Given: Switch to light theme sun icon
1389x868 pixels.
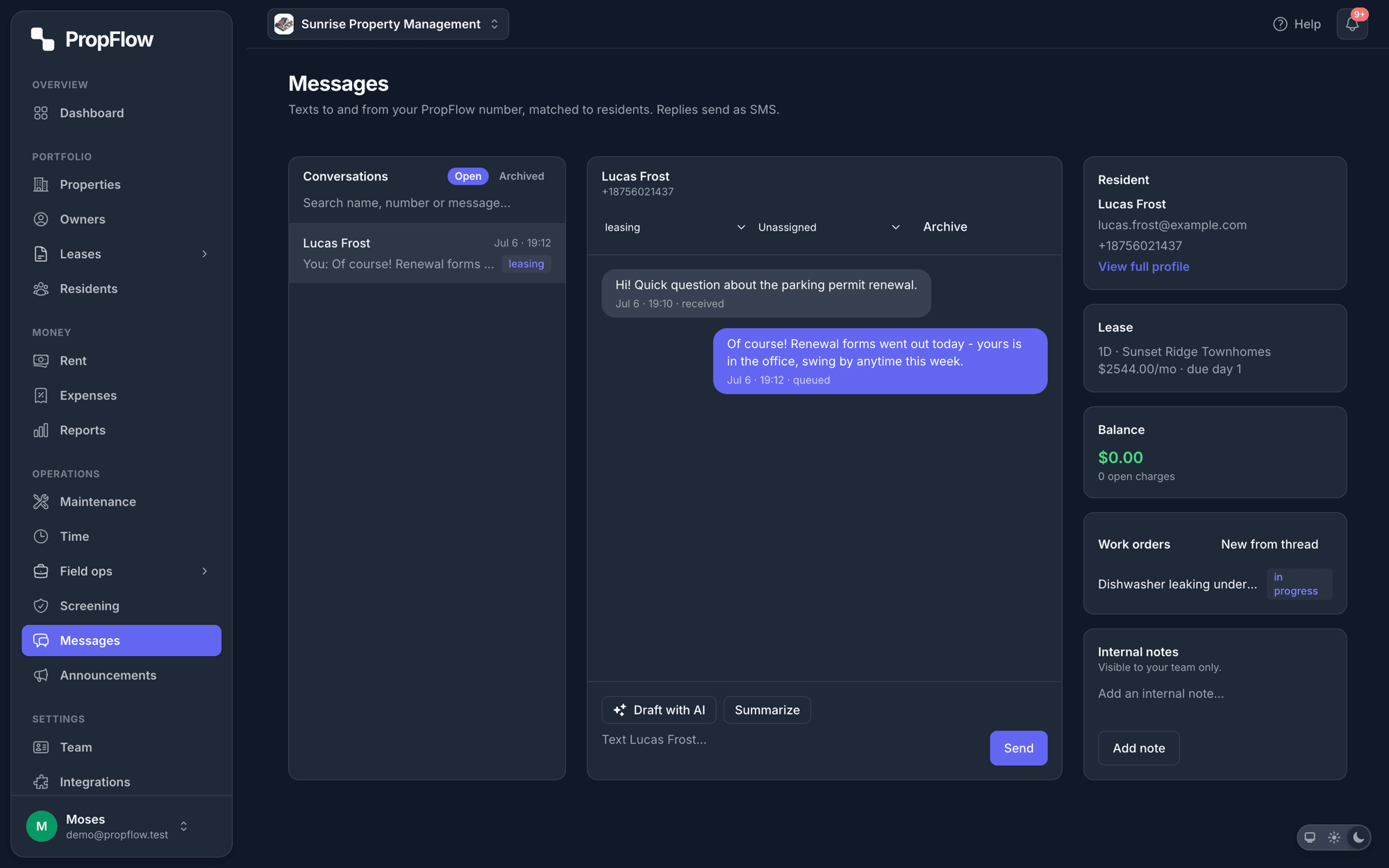Looking at the screenshot, I should point(1334,837).
